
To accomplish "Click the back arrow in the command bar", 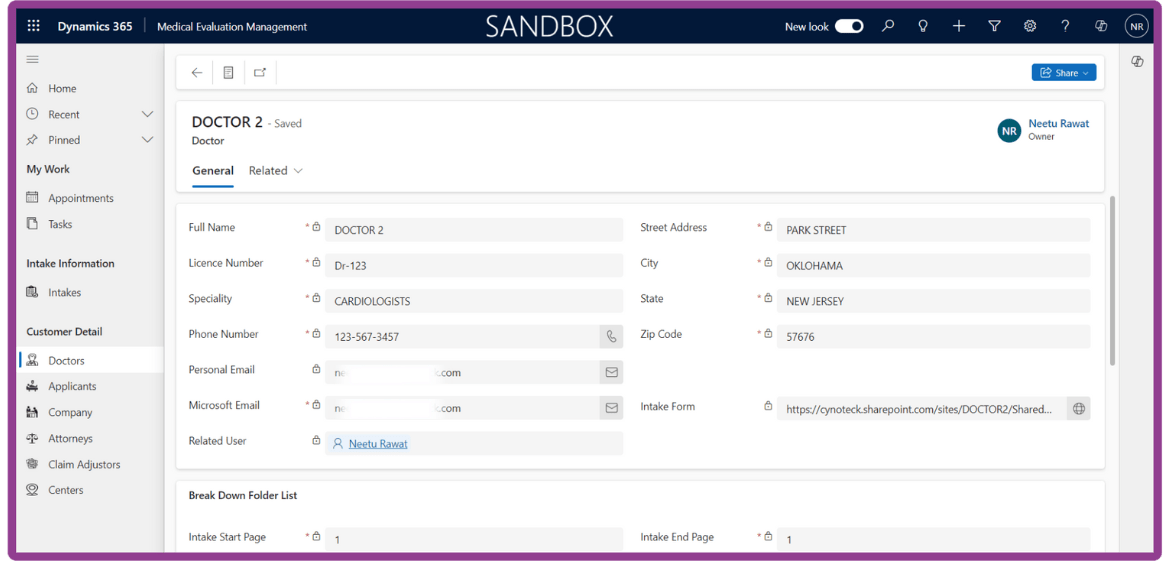I will tap(197, 72).
